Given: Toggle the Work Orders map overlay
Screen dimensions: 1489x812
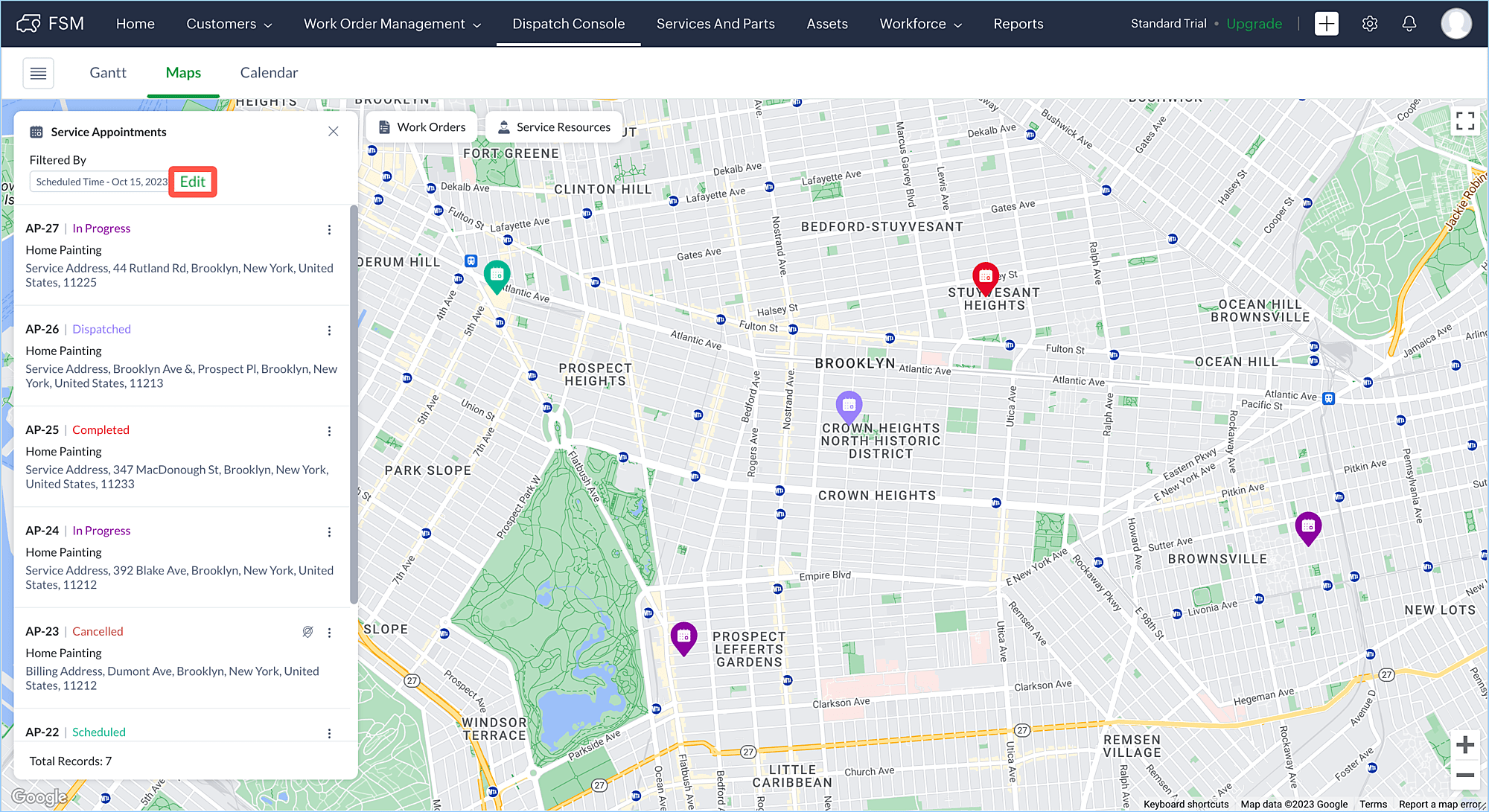Looking at the screenshot, I should point(422,127).
